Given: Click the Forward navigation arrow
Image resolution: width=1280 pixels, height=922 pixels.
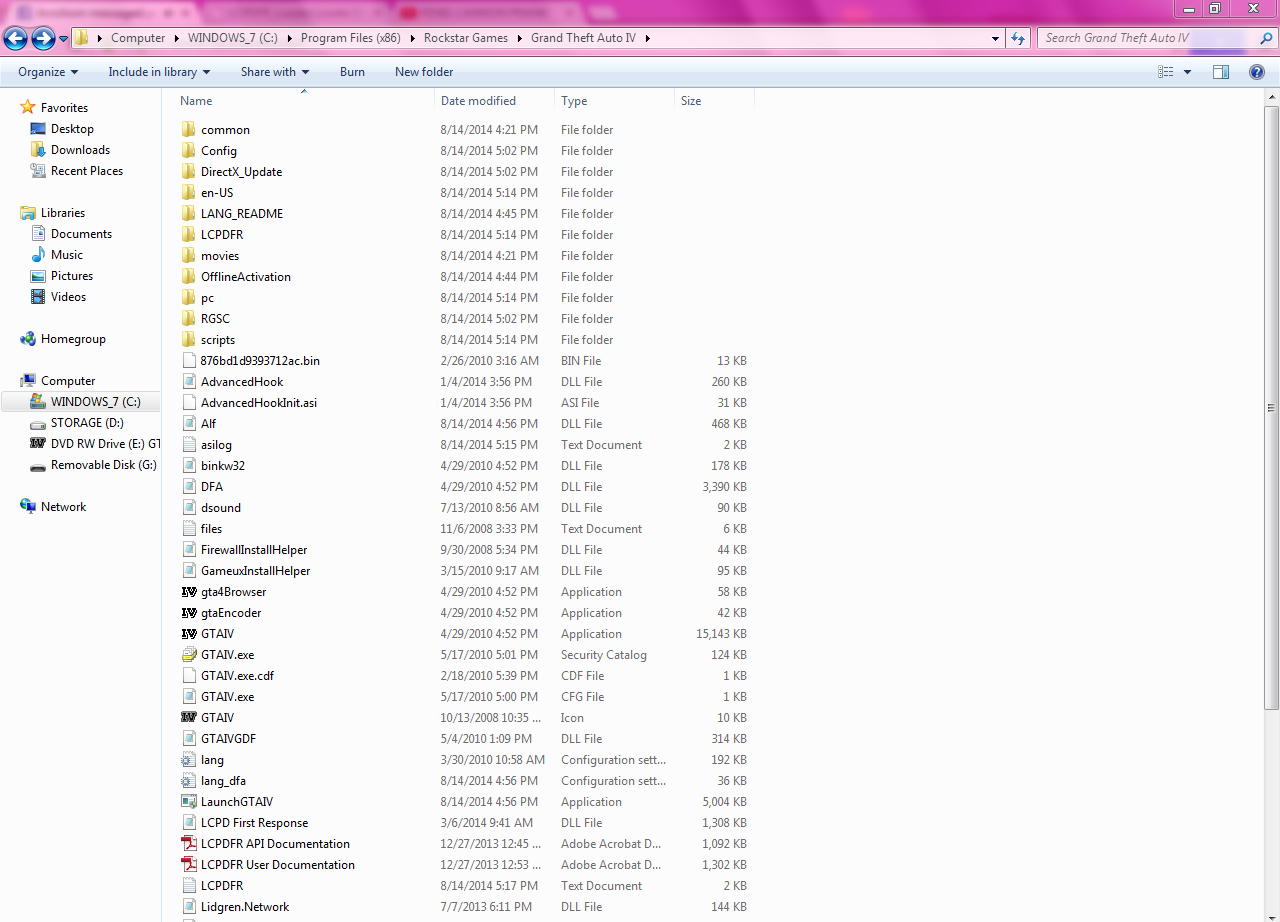Looking at the screenshot, I should [x=43, y=38].
